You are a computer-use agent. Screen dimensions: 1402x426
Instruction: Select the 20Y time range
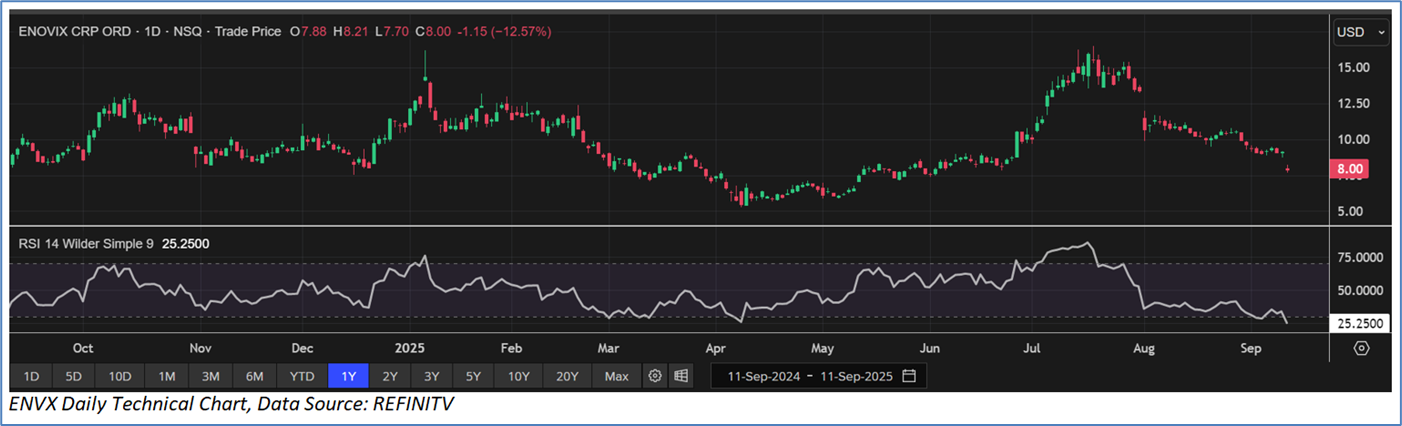567,376
